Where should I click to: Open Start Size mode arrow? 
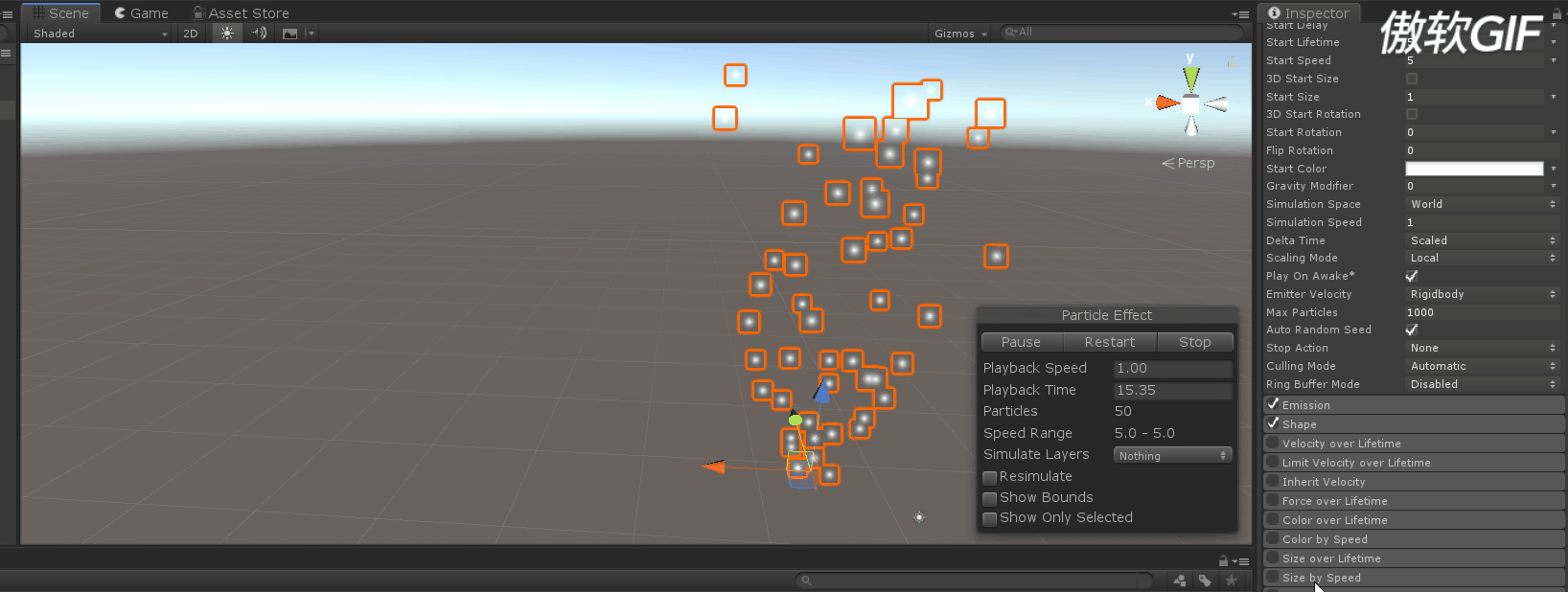click(x=1553, y=97)
